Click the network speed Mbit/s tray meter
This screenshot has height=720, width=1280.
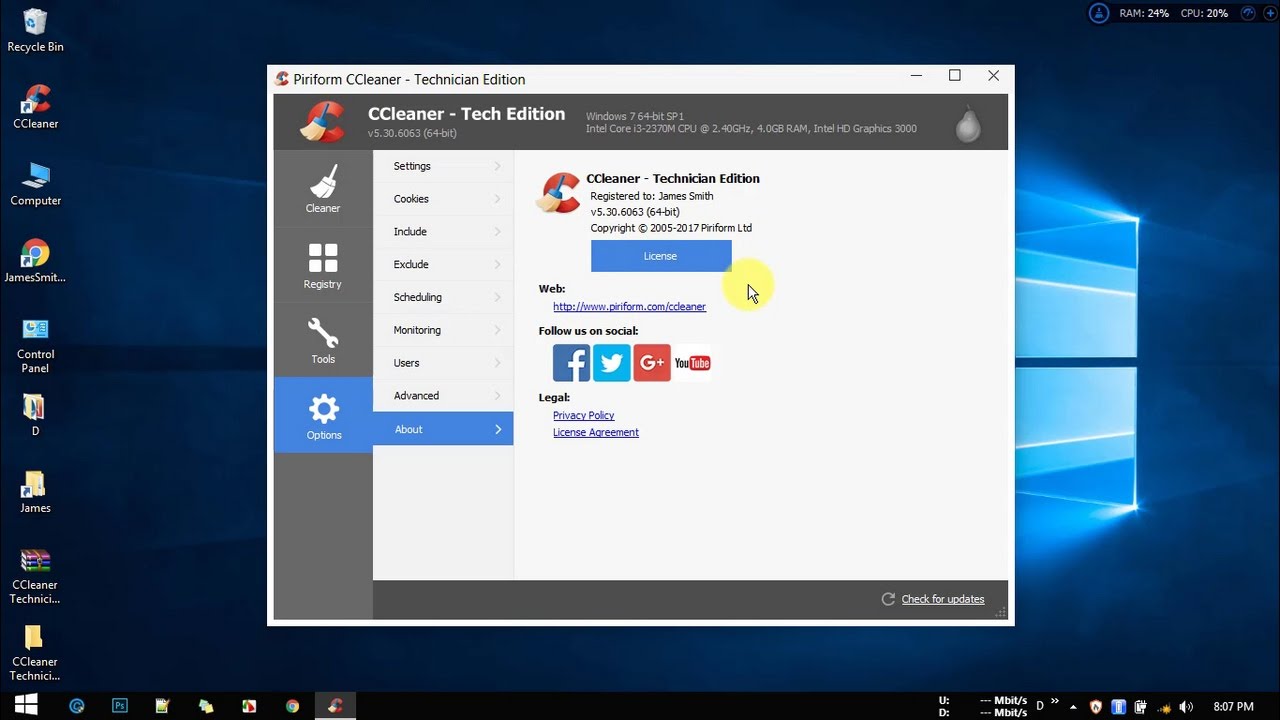pyautogui.click(x=983, y=706)
